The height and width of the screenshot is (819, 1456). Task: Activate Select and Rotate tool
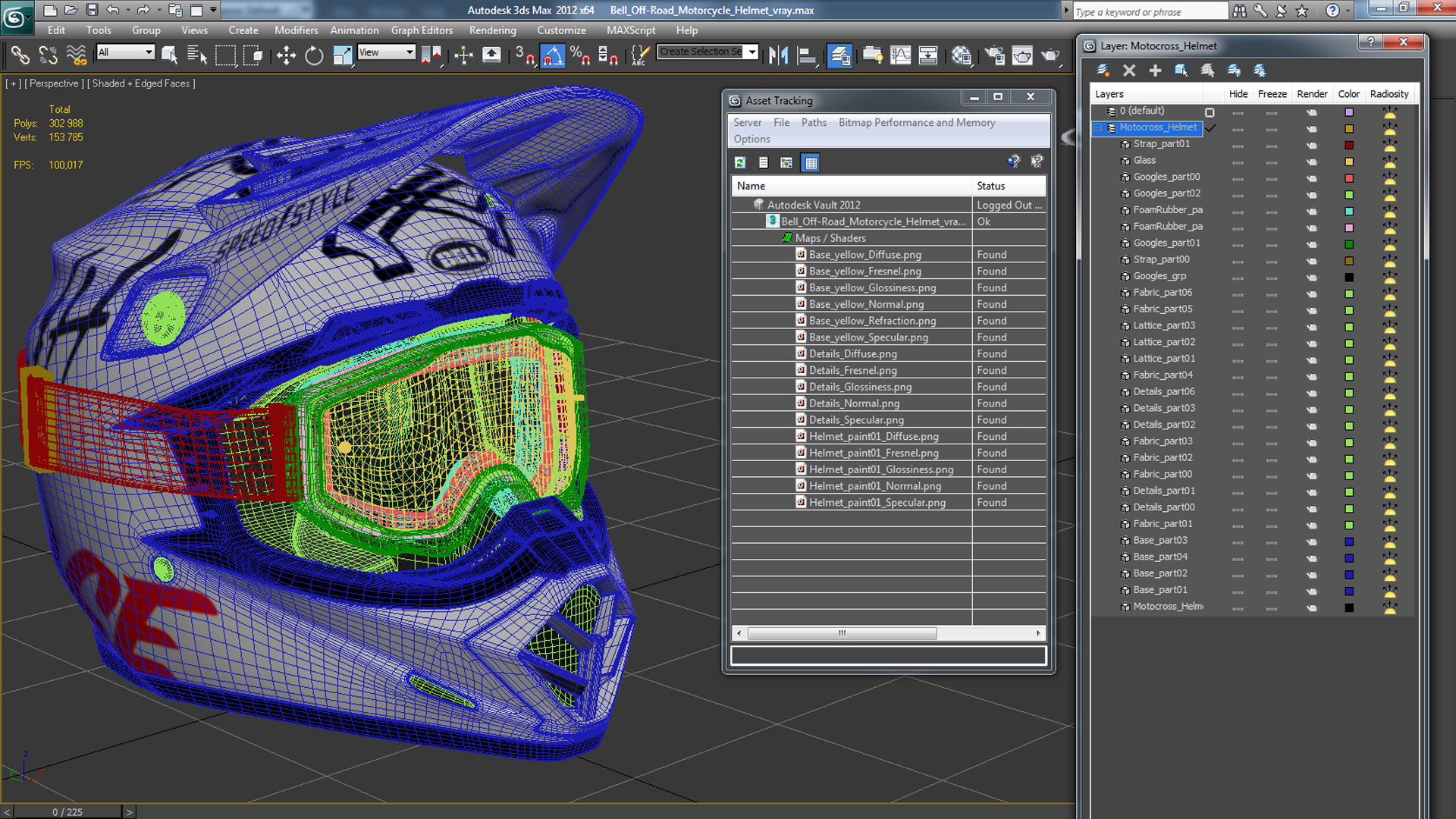(x=314, y=55)
